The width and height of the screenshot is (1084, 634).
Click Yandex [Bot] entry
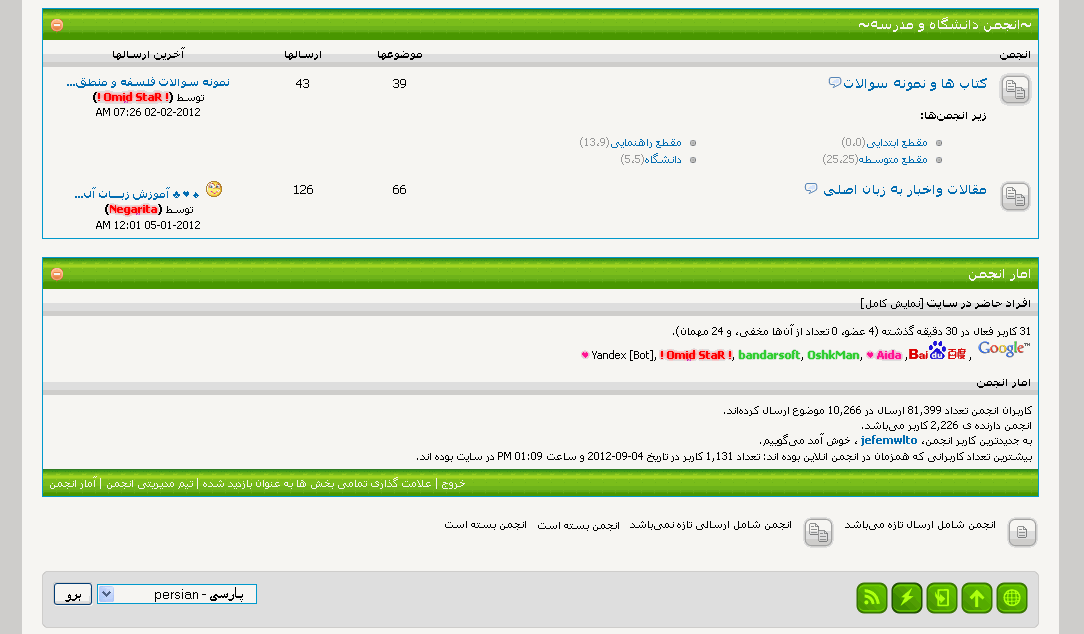click(622, 355)
